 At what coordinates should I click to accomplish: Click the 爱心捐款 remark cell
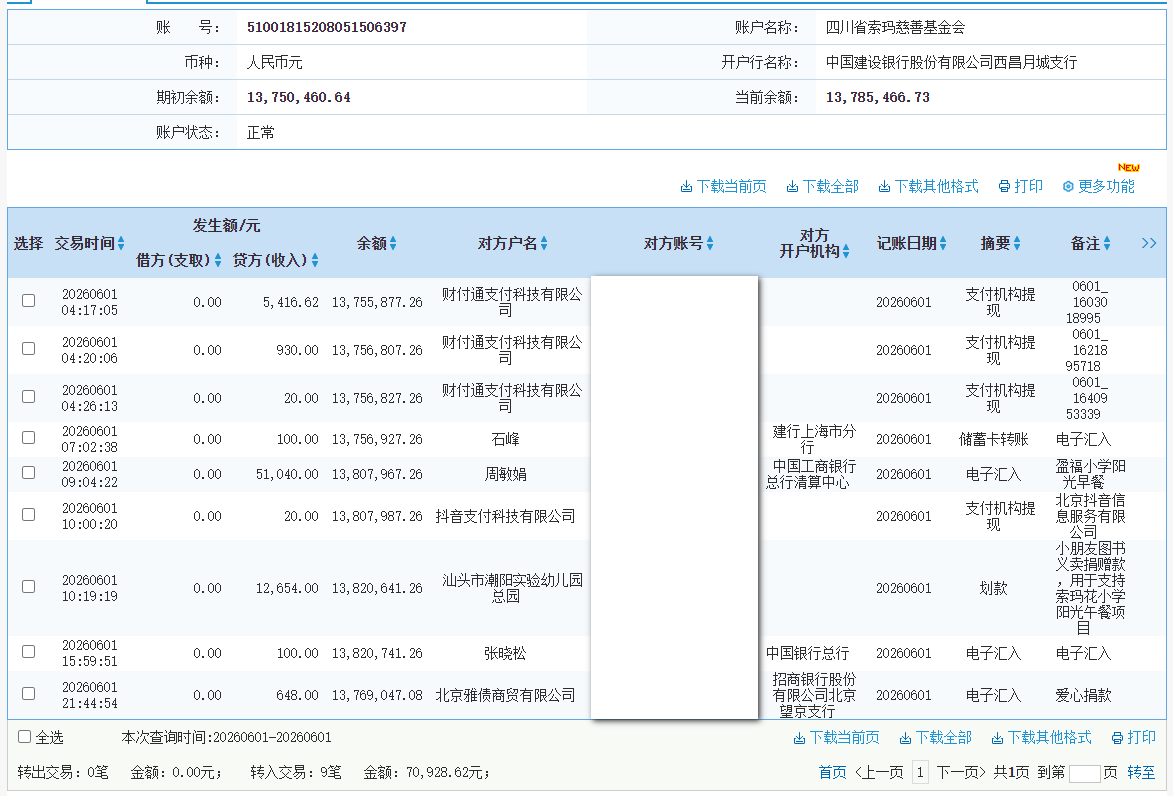[x=1083, y=696]
